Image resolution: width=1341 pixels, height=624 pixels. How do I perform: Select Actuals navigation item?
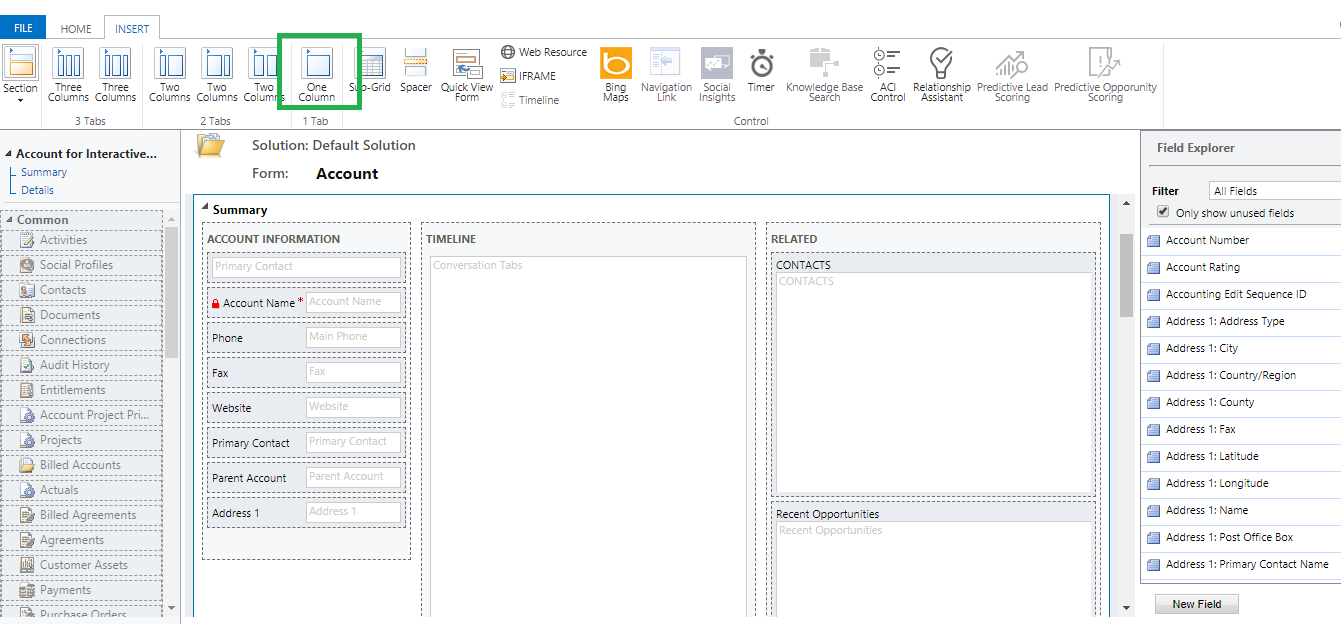click(x=82, y=490)
